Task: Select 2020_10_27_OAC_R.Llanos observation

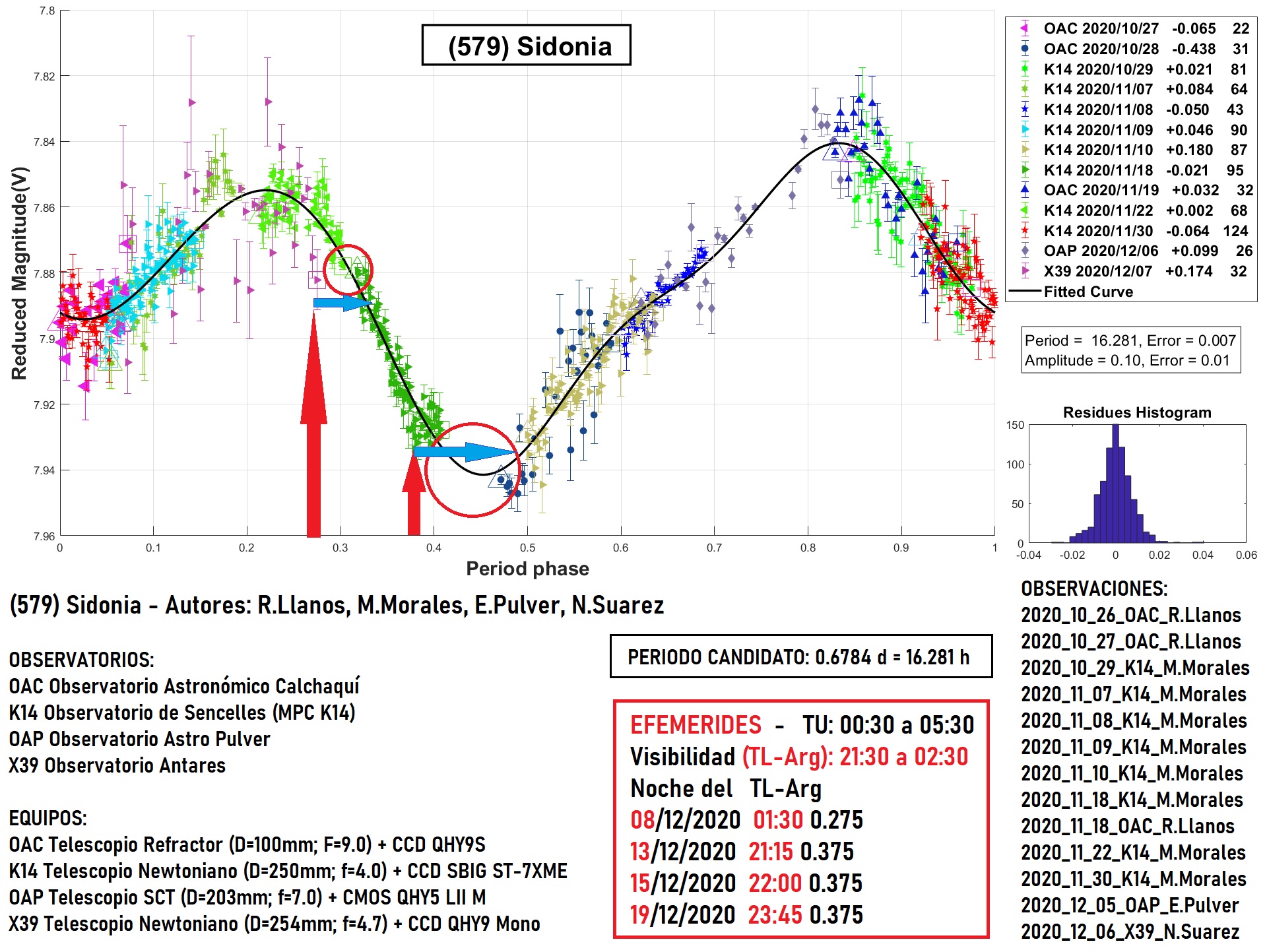Action: [x=1131, y=641]
